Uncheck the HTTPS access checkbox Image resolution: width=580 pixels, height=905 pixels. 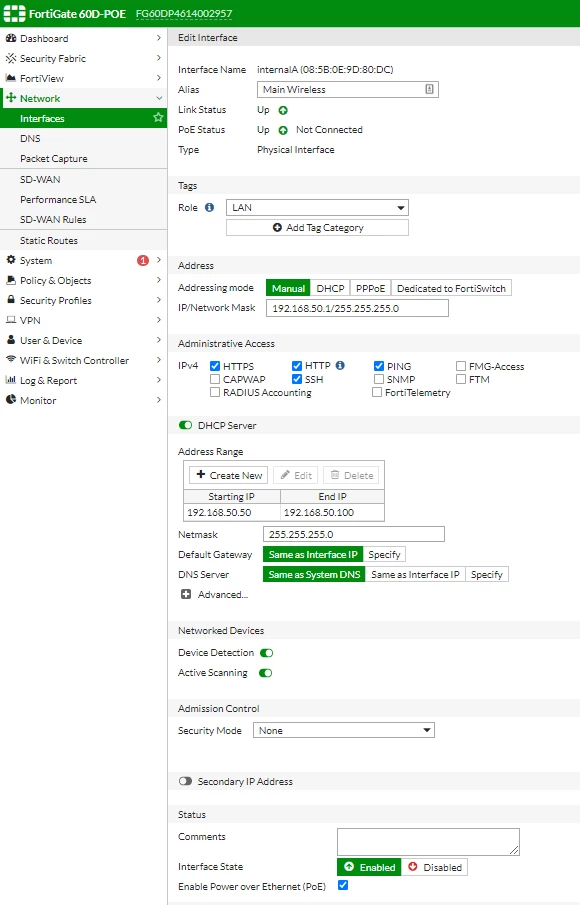(215, 366)
